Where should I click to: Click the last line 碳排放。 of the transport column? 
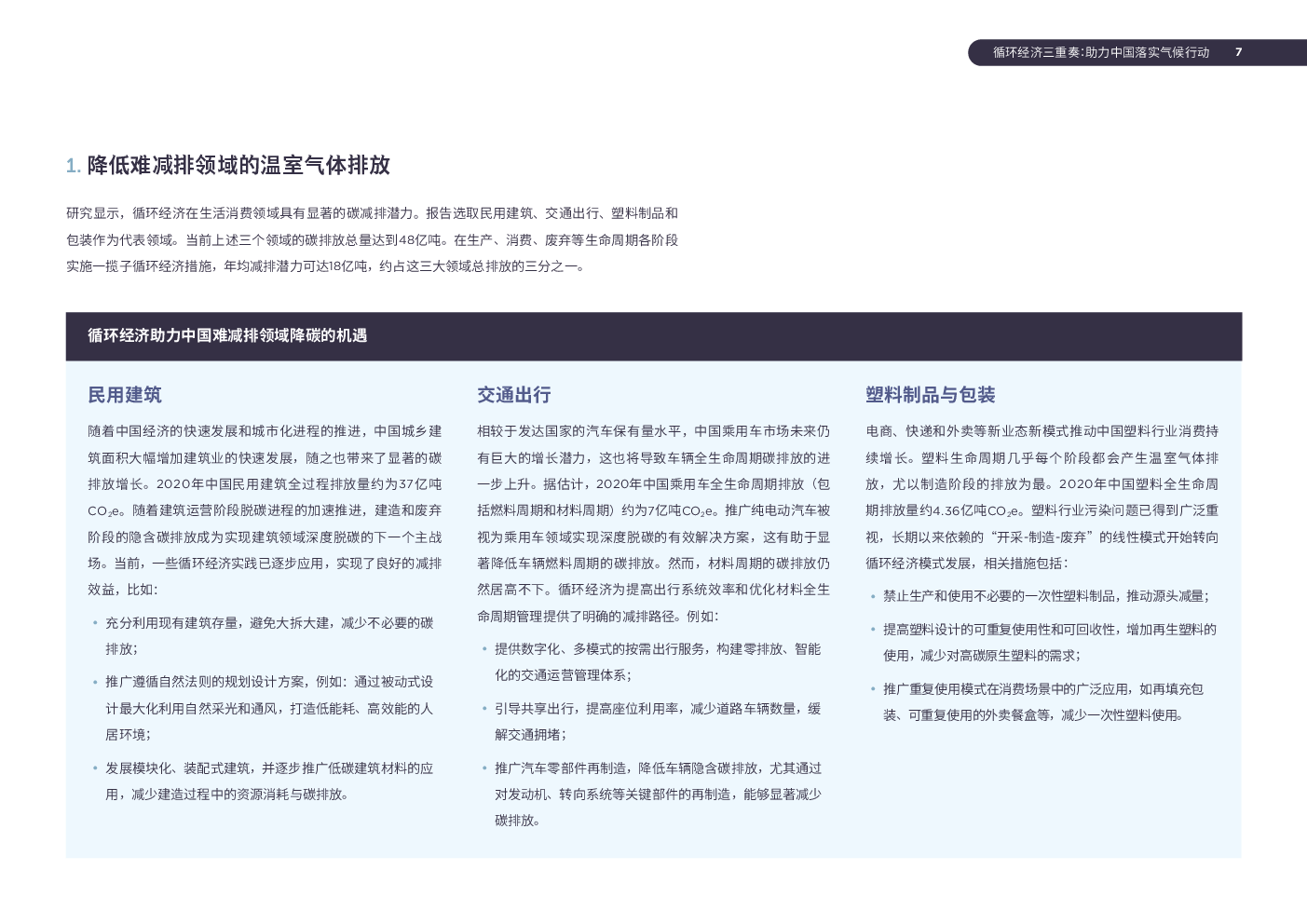pyautogui.click(x=518, y=821)
